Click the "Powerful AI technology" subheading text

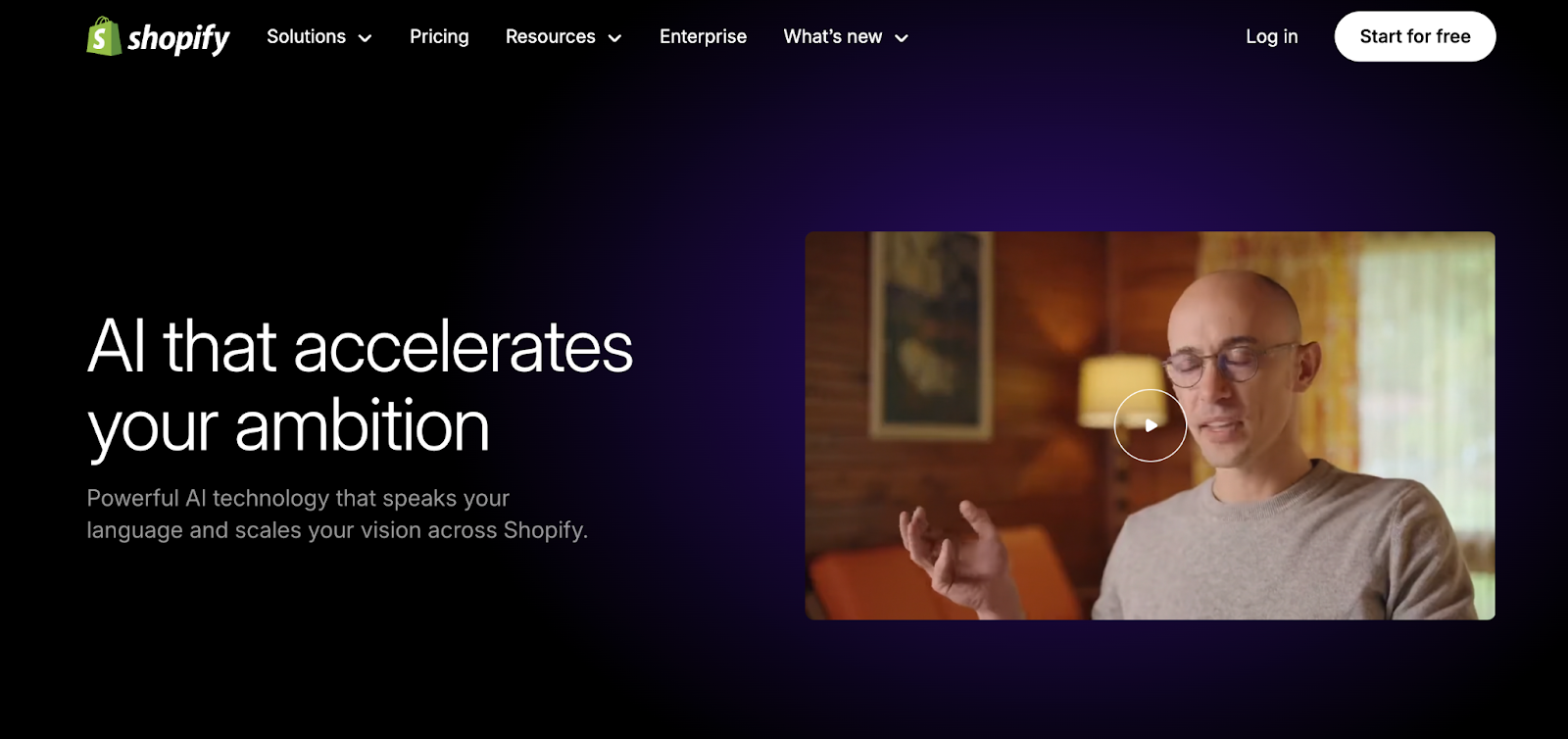(x=337, y=514)
